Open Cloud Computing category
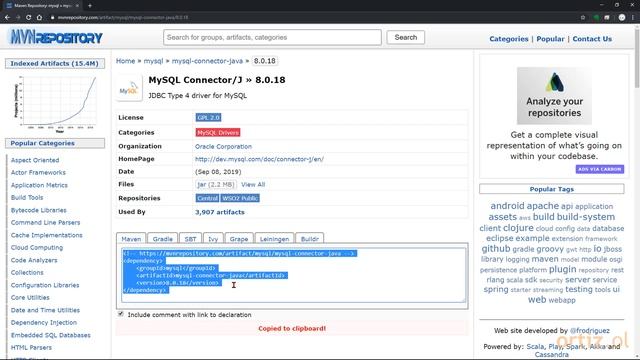Screen dimensions: 640x360 click(x=37, y=248)
